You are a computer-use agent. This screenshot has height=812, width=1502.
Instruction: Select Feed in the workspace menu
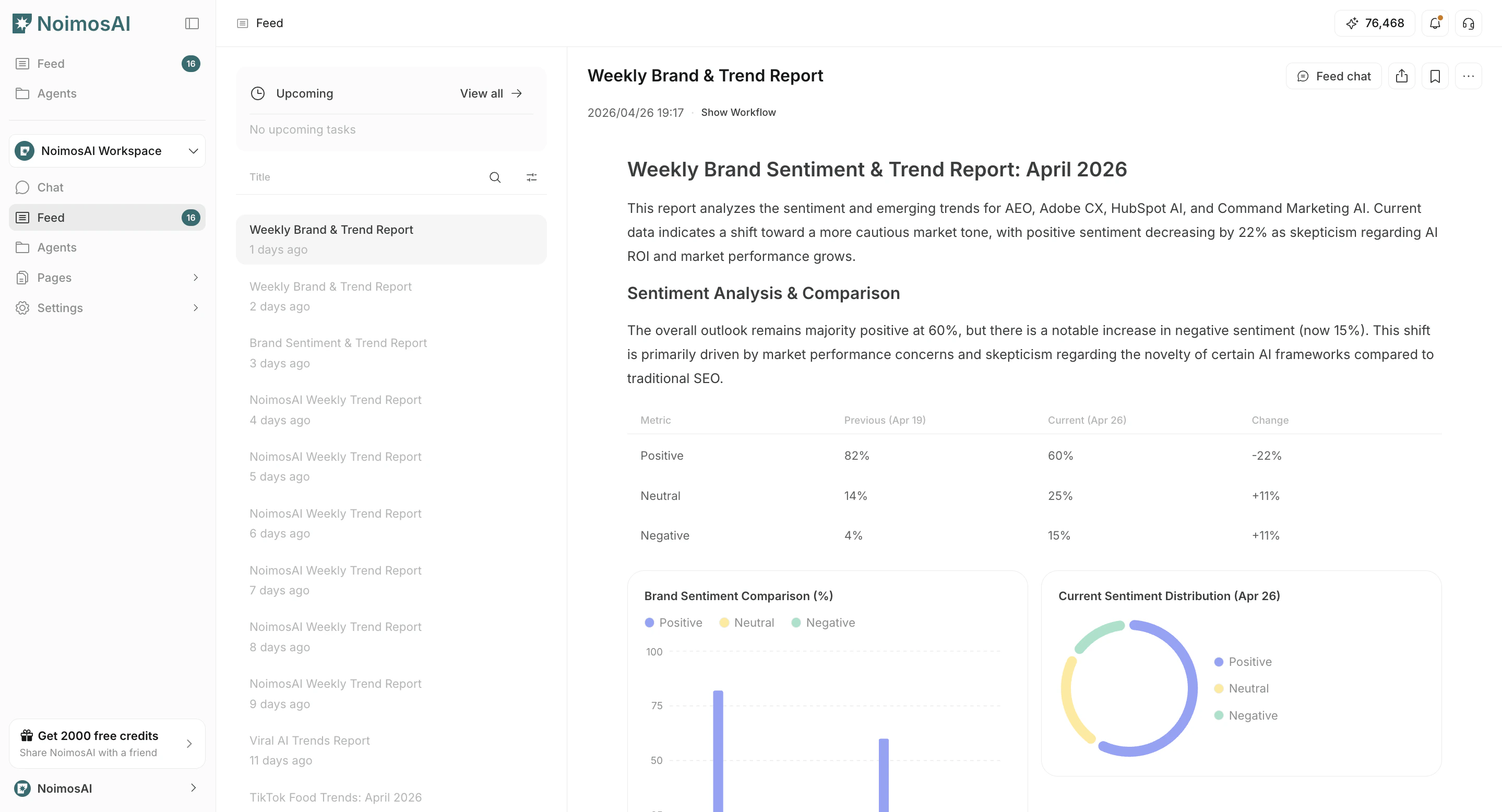[x=108, y=218]
